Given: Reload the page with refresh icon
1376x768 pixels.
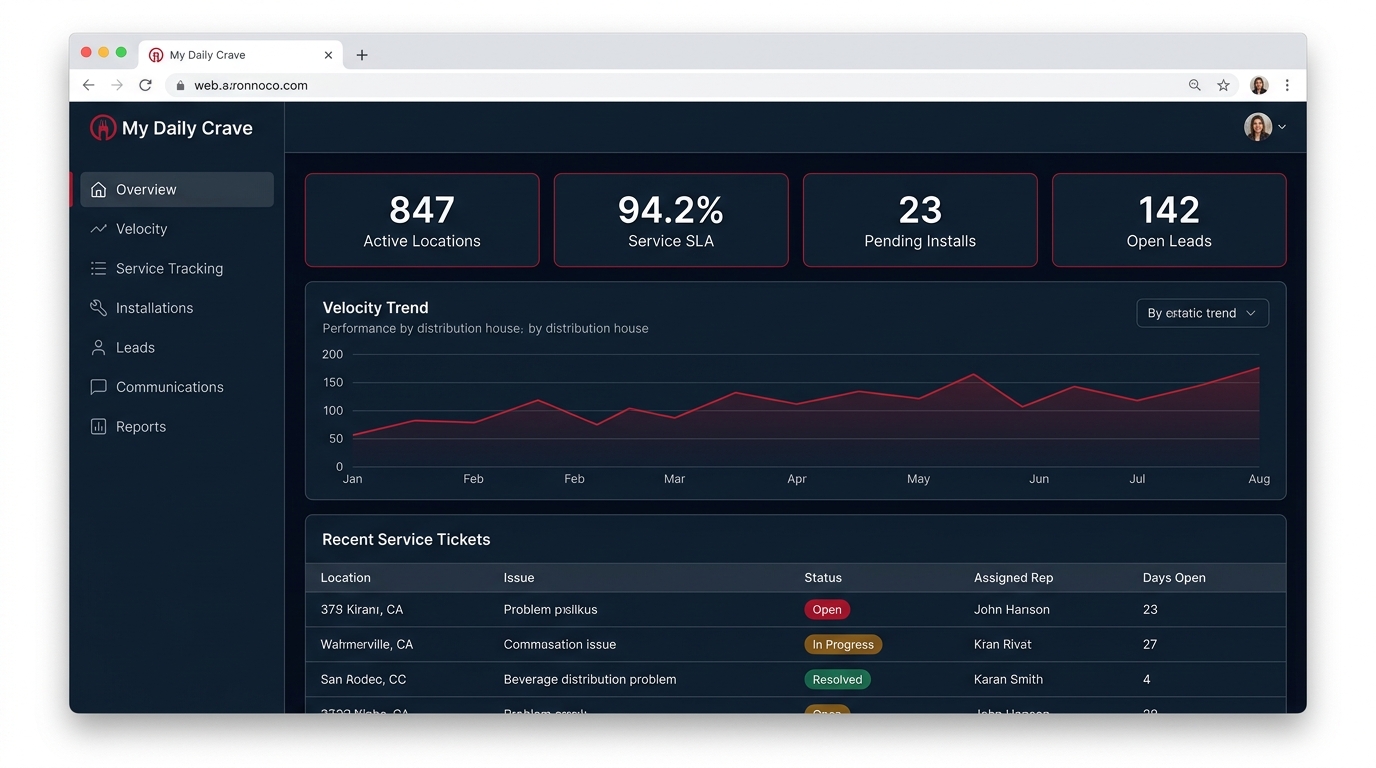Looking at the screenshot, I should (x=145, y=85).
